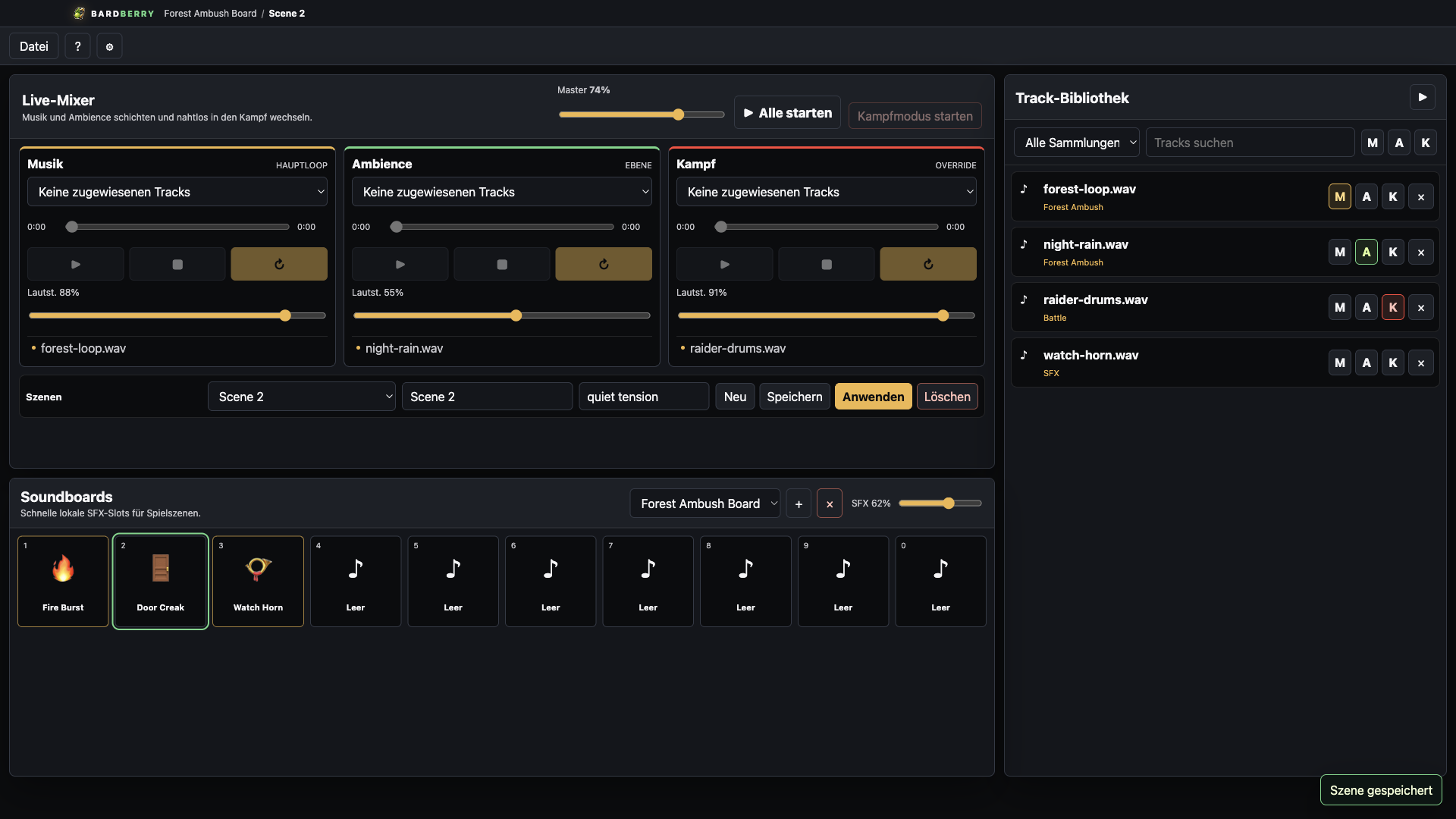Trigger the Door Creak sound slot
Screen dimensions: 1456x819
(x=161, y=581)
